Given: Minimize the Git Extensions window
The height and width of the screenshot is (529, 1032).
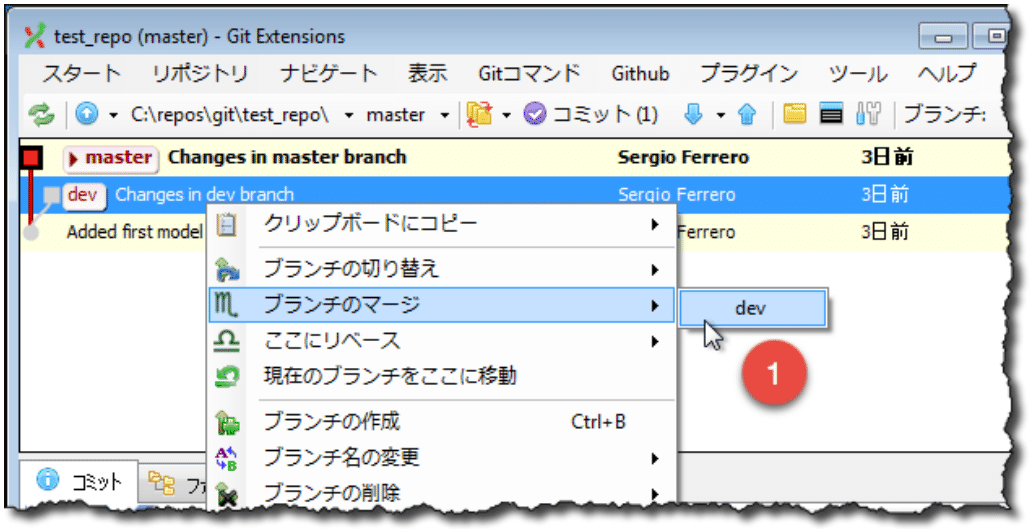Looking at the screenshot, I should (x=943, y=38).
